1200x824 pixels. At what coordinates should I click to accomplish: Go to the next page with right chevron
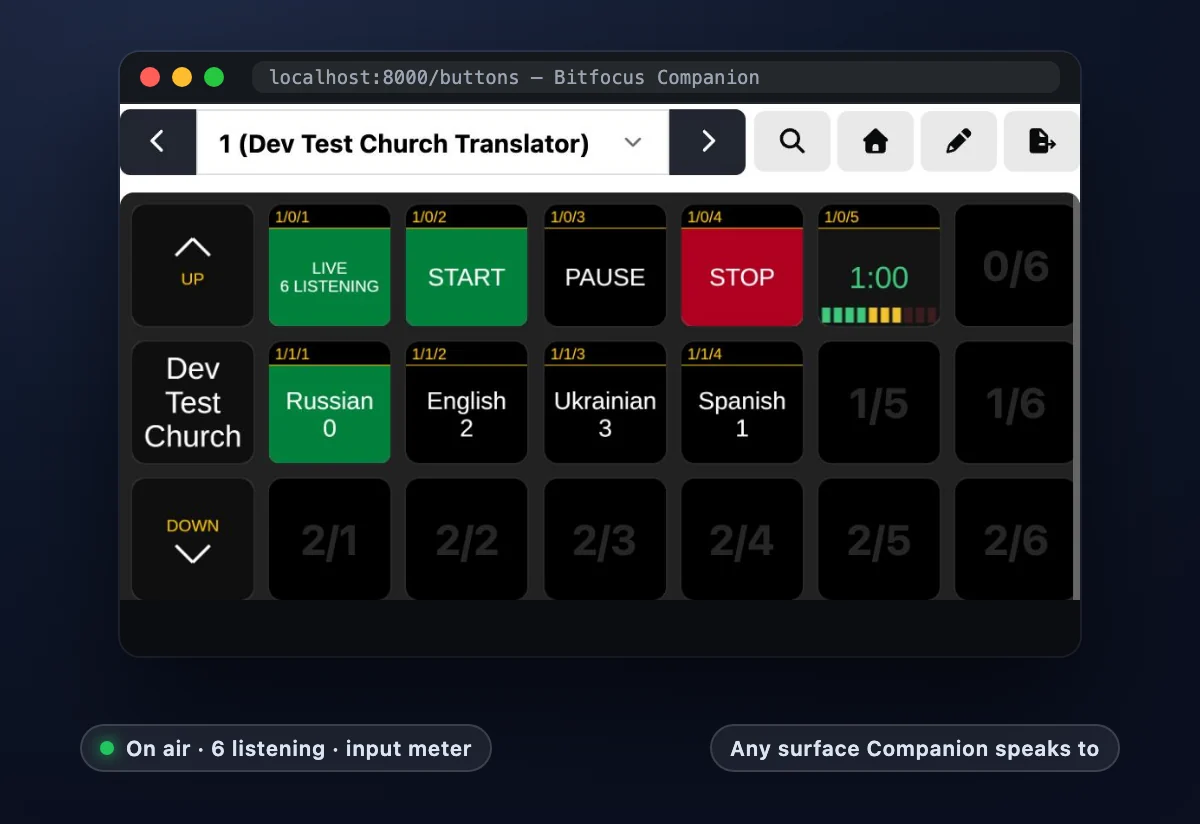click(x=708, y=142)
